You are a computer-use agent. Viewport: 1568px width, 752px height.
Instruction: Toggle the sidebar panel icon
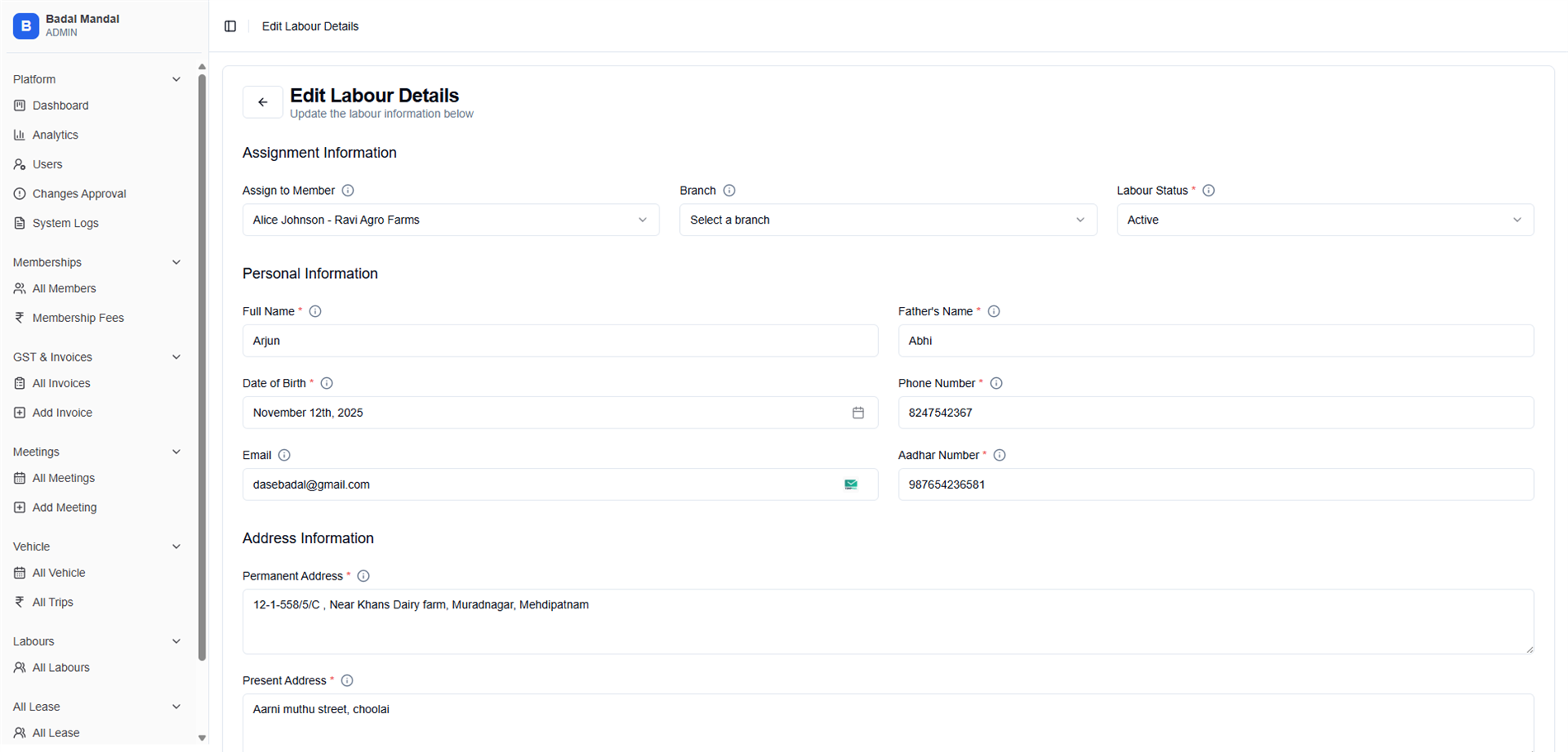click(230, 26)
